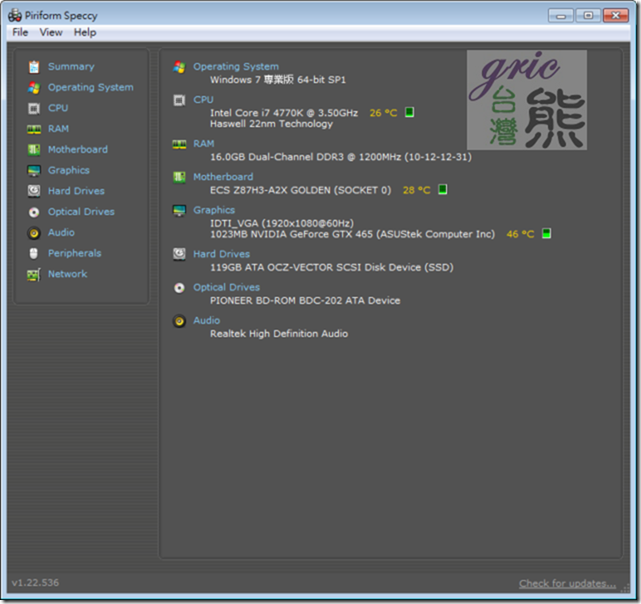Click the Haswell 22nm Technology text
The width and height of the screenshot is (641, 604).
[271, 124]
